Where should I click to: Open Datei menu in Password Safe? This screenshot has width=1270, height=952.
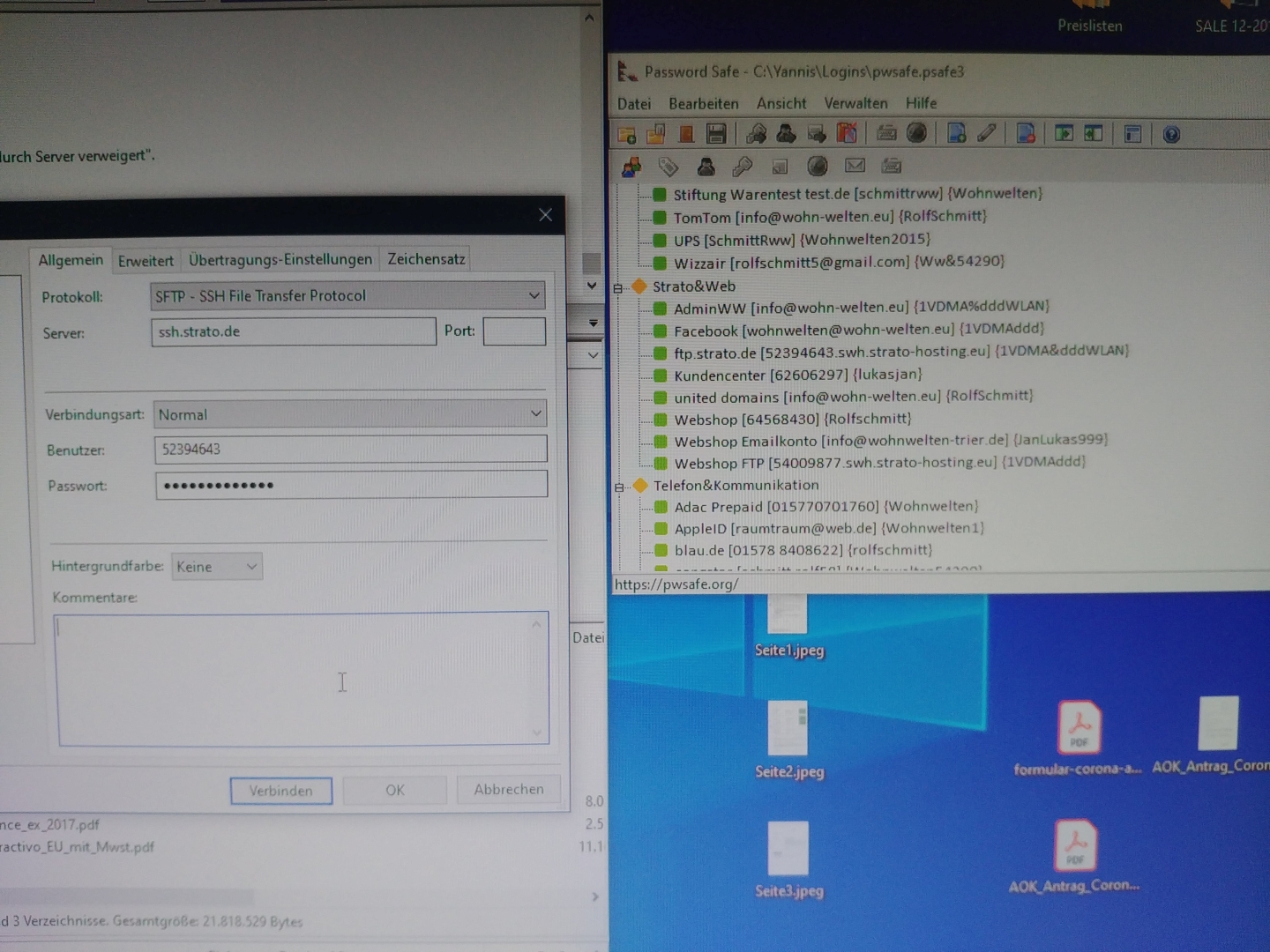coord(634,103)
